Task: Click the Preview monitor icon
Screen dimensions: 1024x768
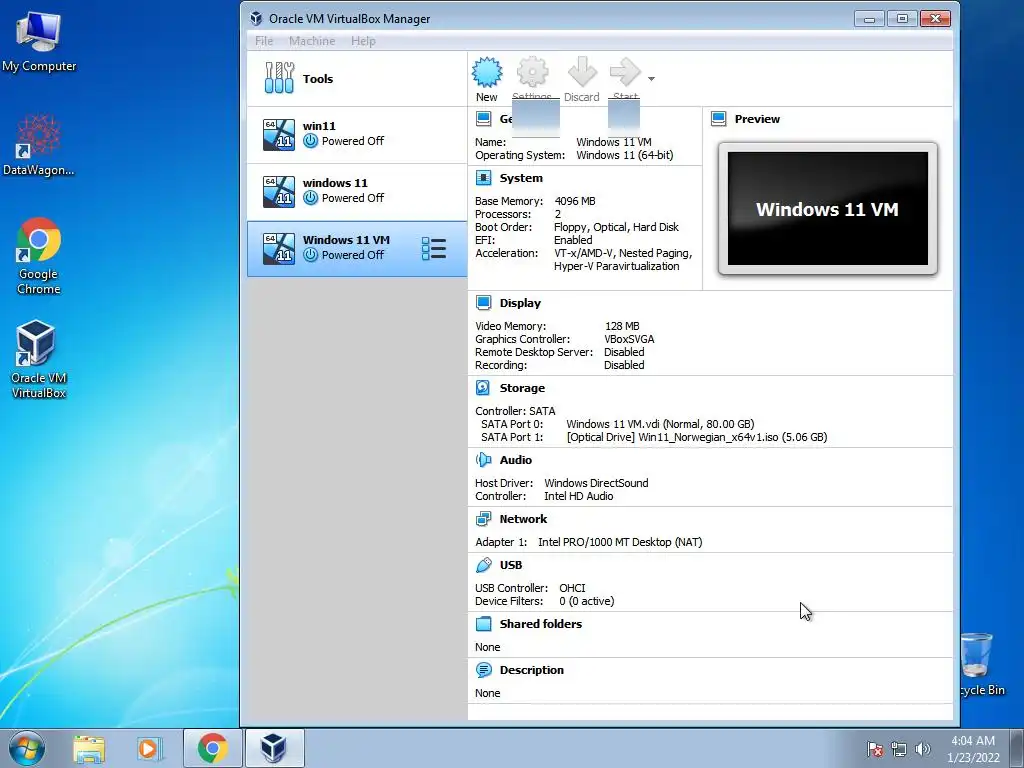Action: tap(718, 119)
